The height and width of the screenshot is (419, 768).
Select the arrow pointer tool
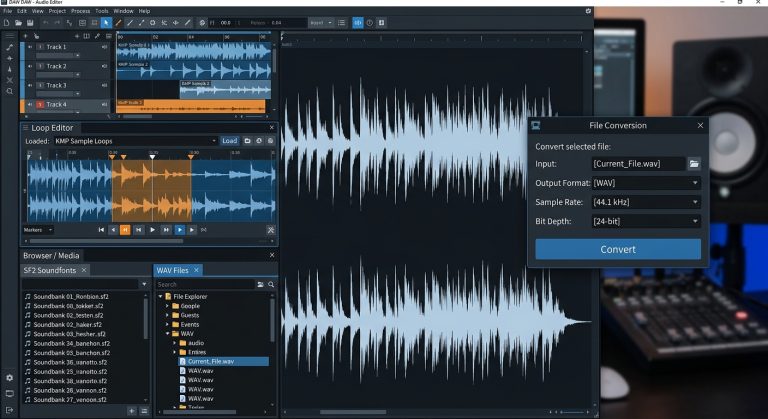[x=106, y=23]
